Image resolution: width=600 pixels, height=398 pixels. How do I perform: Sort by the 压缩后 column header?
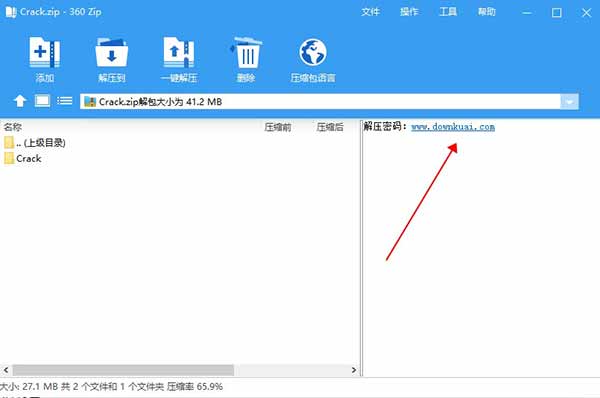(x=330, y=127)
